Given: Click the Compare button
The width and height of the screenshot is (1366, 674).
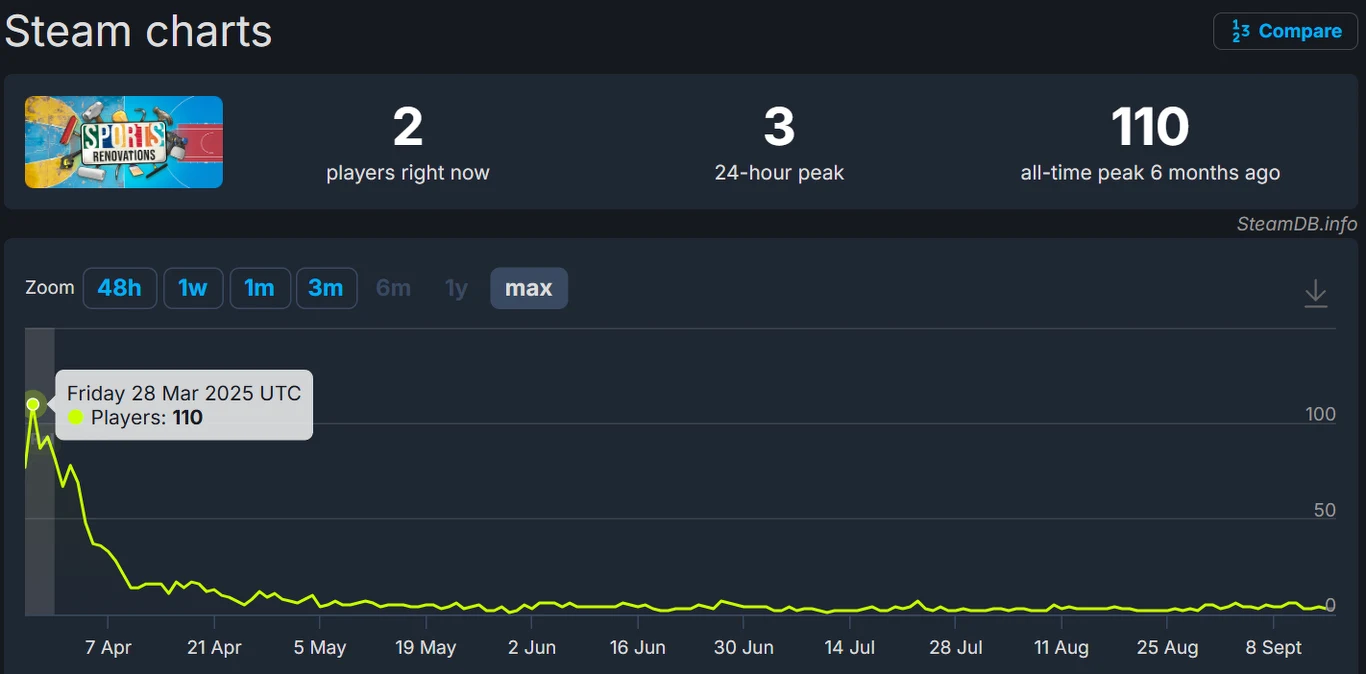Looking at the screenshot, I should 1285,31.
